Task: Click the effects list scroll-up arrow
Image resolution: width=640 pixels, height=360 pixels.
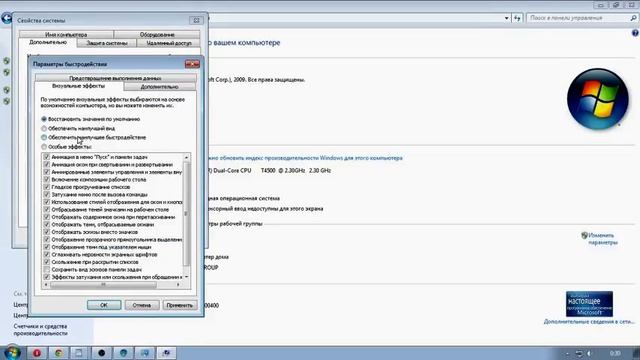Action: pos(187,157)
